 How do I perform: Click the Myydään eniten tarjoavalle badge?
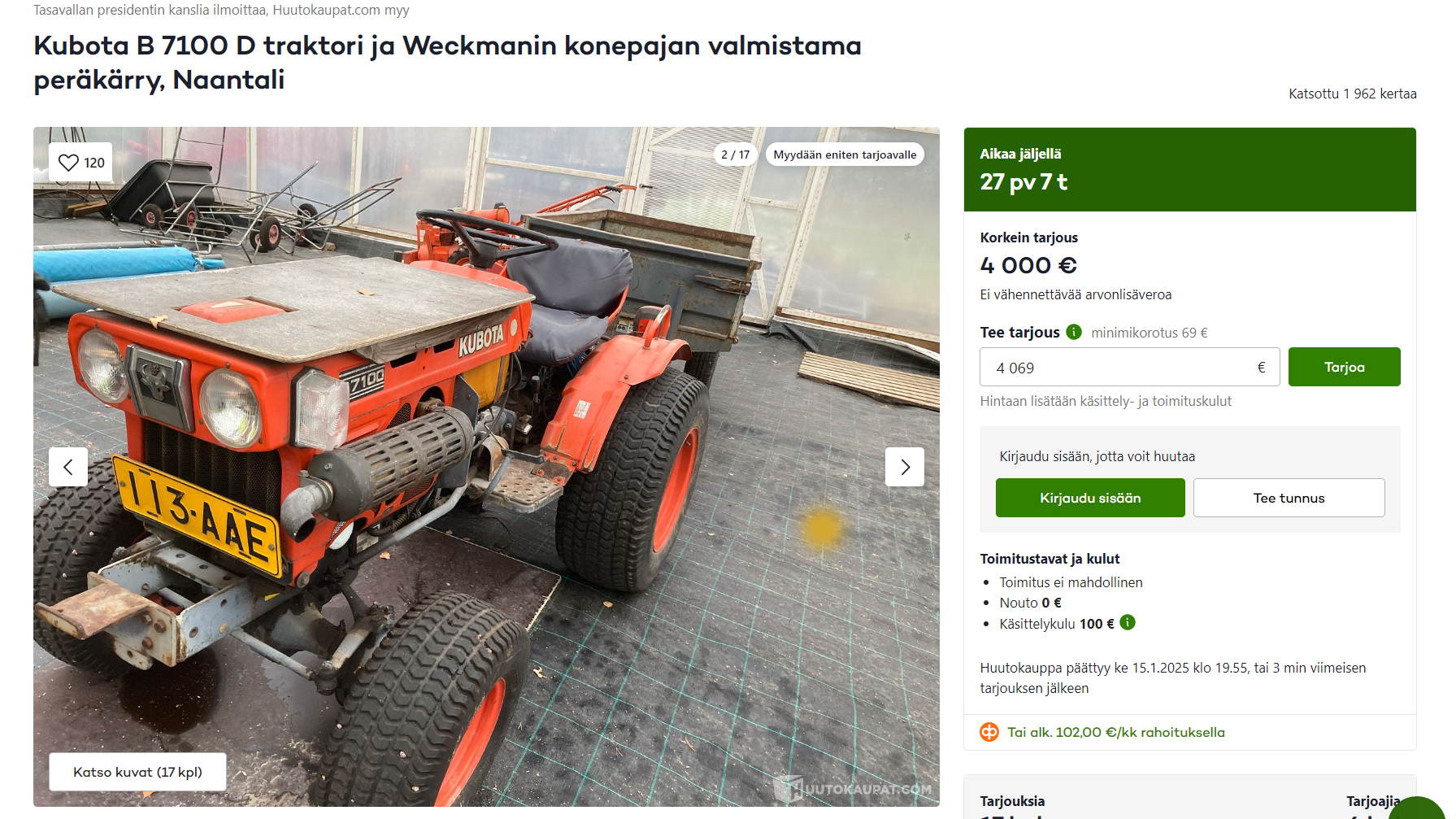pos(845,155)
